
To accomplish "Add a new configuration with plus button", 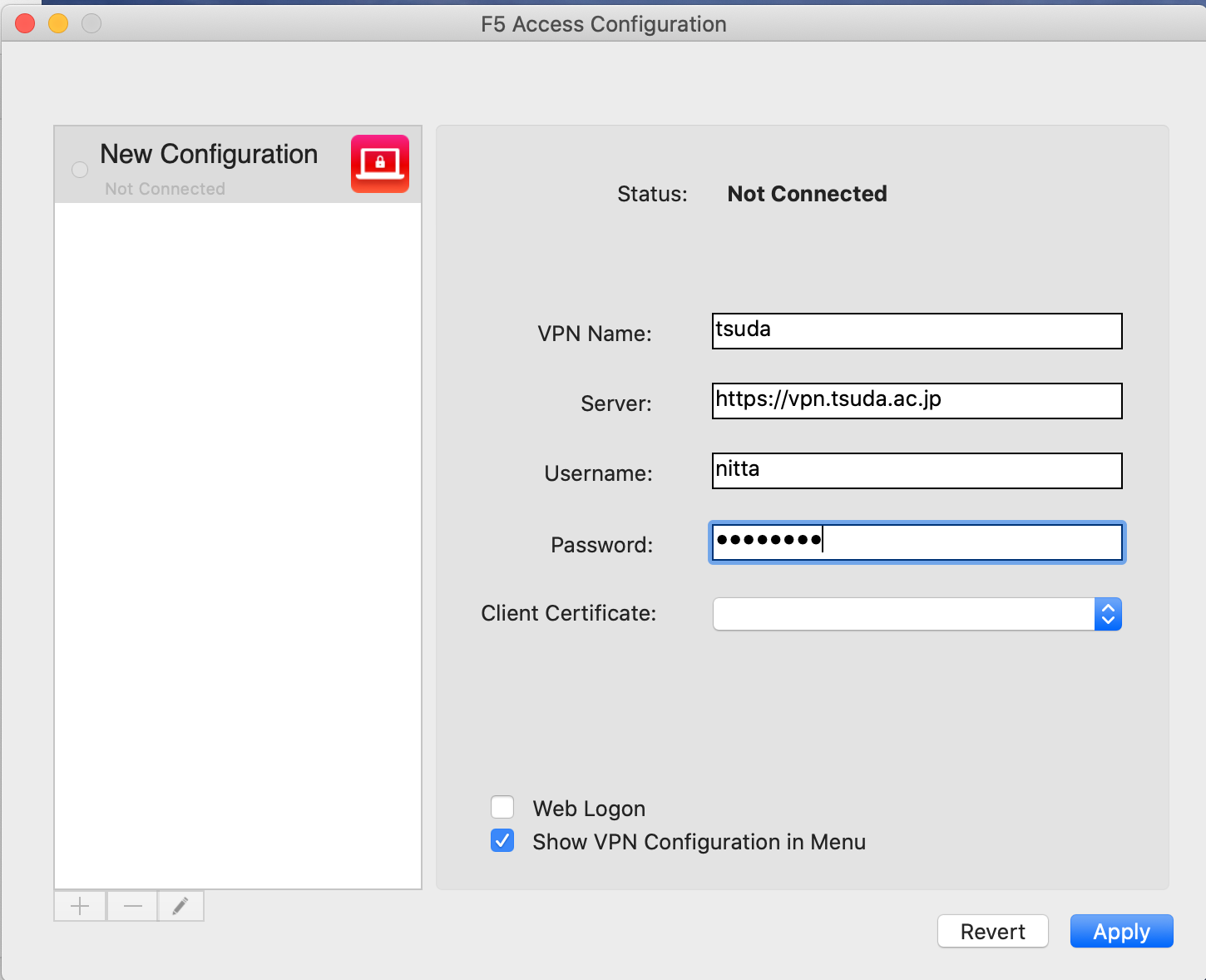I will [80, 906].
